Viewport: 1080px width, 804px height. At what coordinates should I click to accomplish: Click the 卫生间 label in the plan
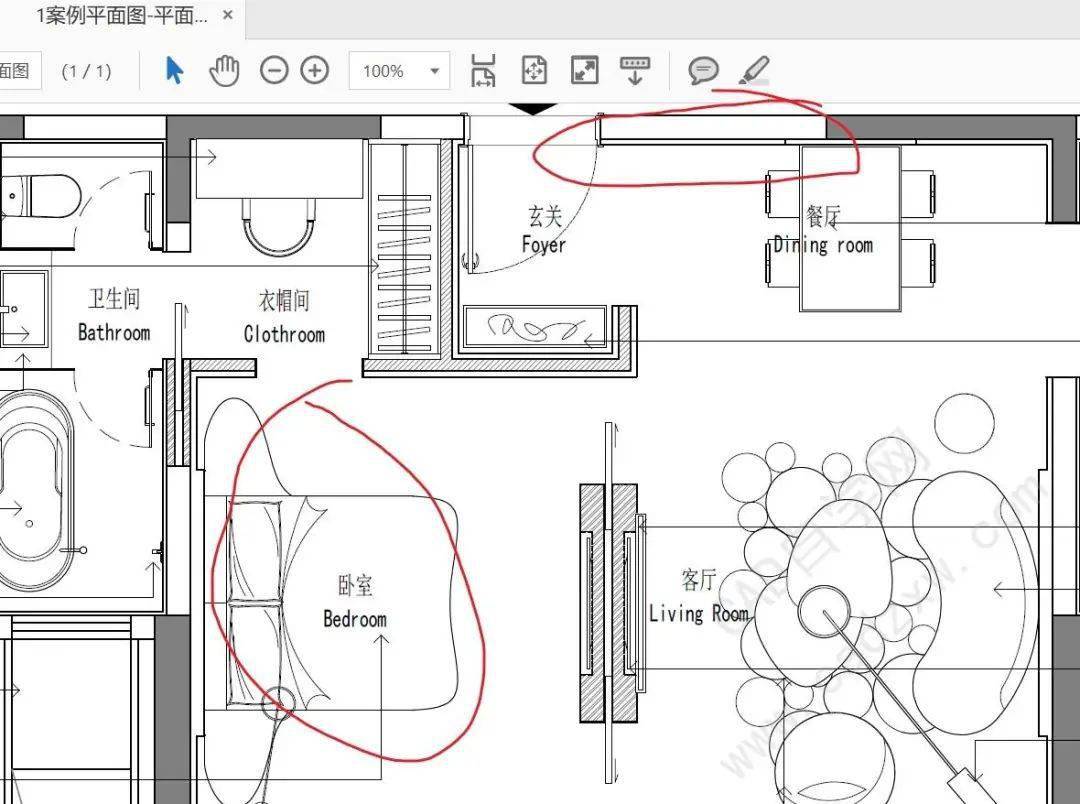coord(114,299)
